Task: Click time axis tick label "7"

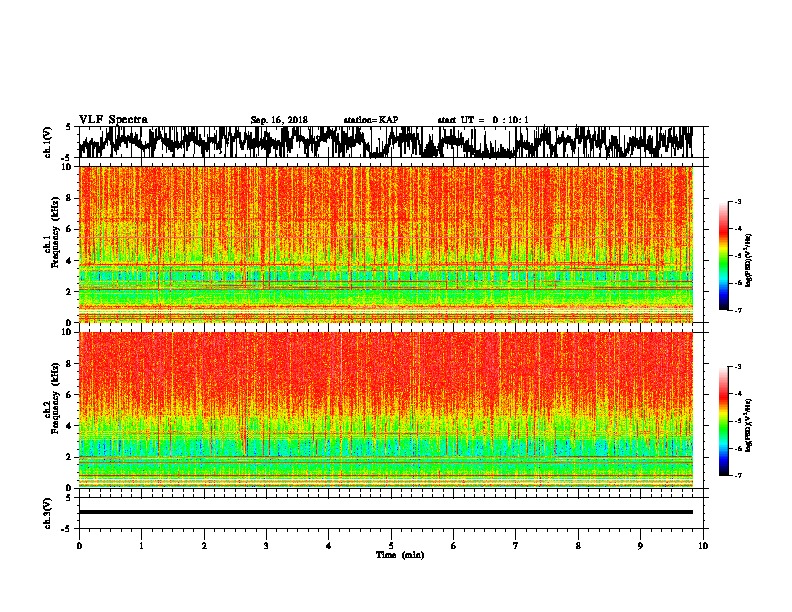Action: pyautogui.click(x=516, y=546)
